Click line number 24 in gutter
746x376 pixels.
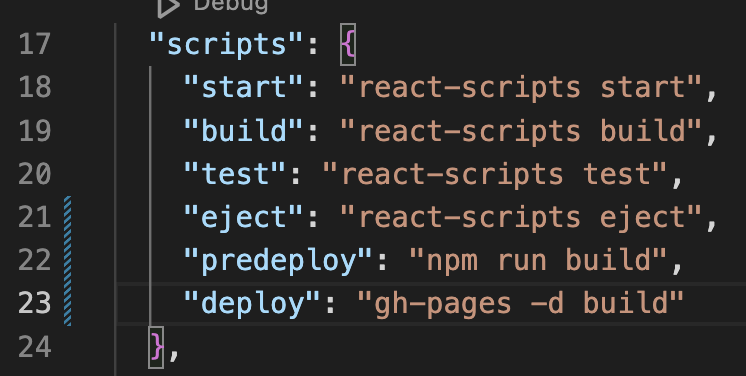34,347
